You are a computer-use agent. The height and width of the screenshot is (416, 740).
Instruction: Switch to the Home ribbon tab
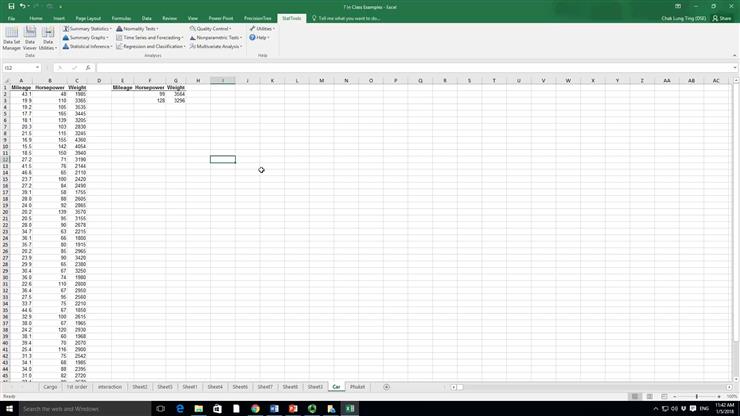coord(36,18)
